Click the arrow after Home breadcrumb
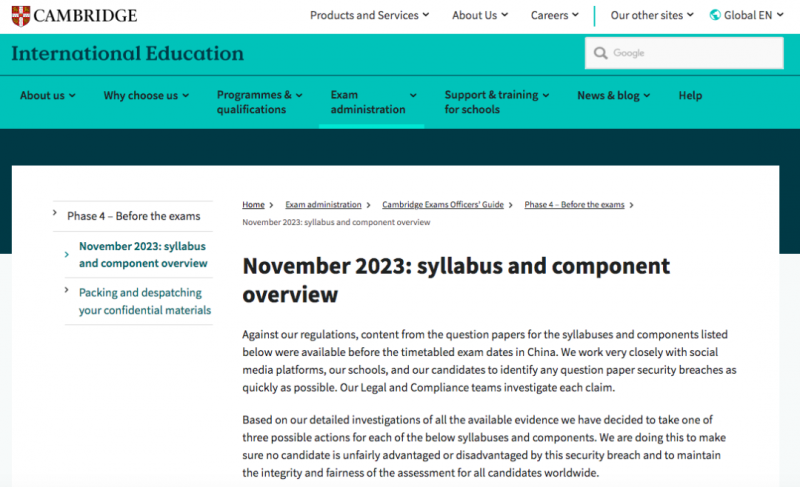800x487 pixels. point(271,205)
